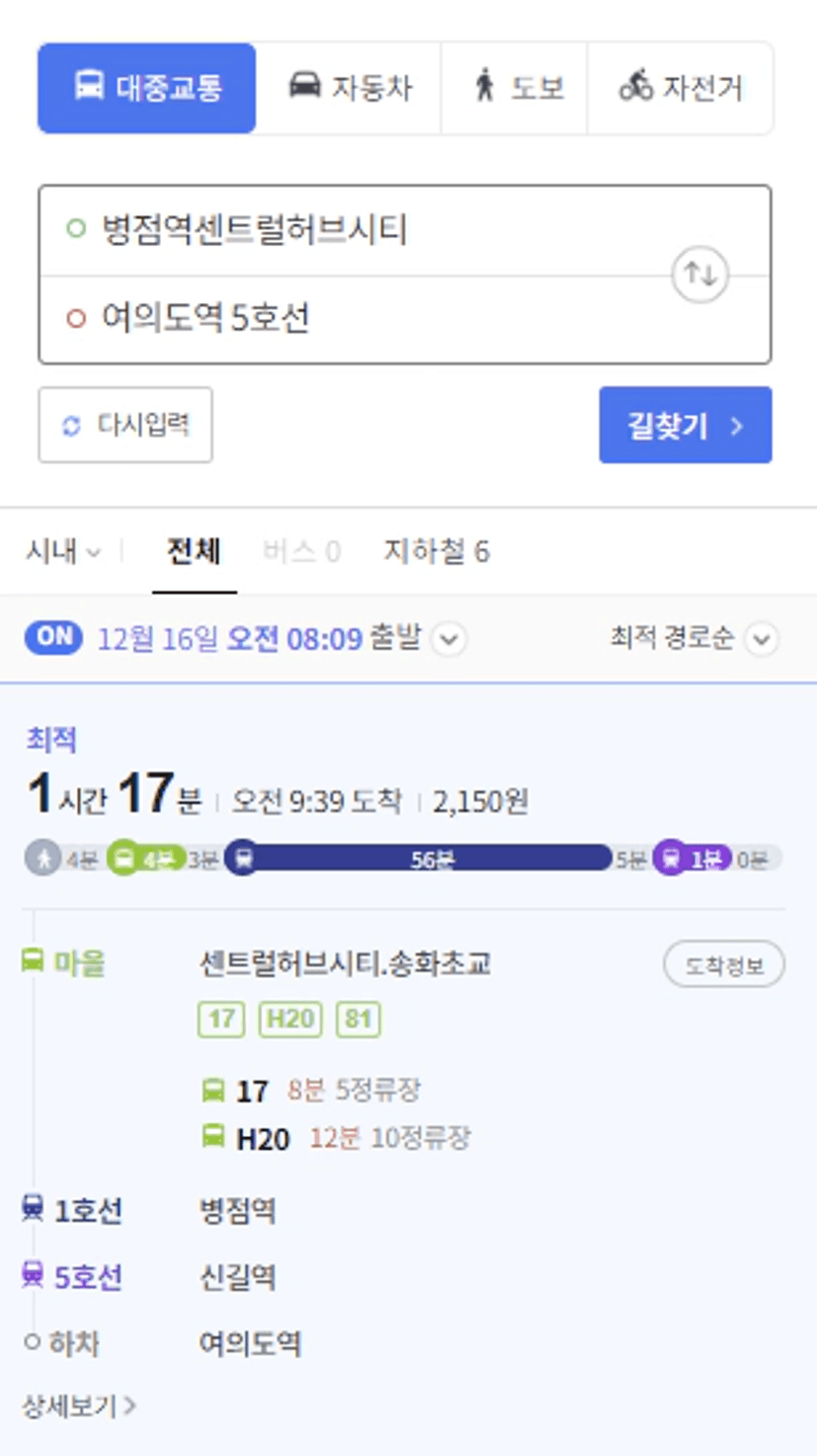Image resolution: width=817 pixels, height=1456 pixels.
Task: Click the walking icon in route bar
Action: pos(43,858)
